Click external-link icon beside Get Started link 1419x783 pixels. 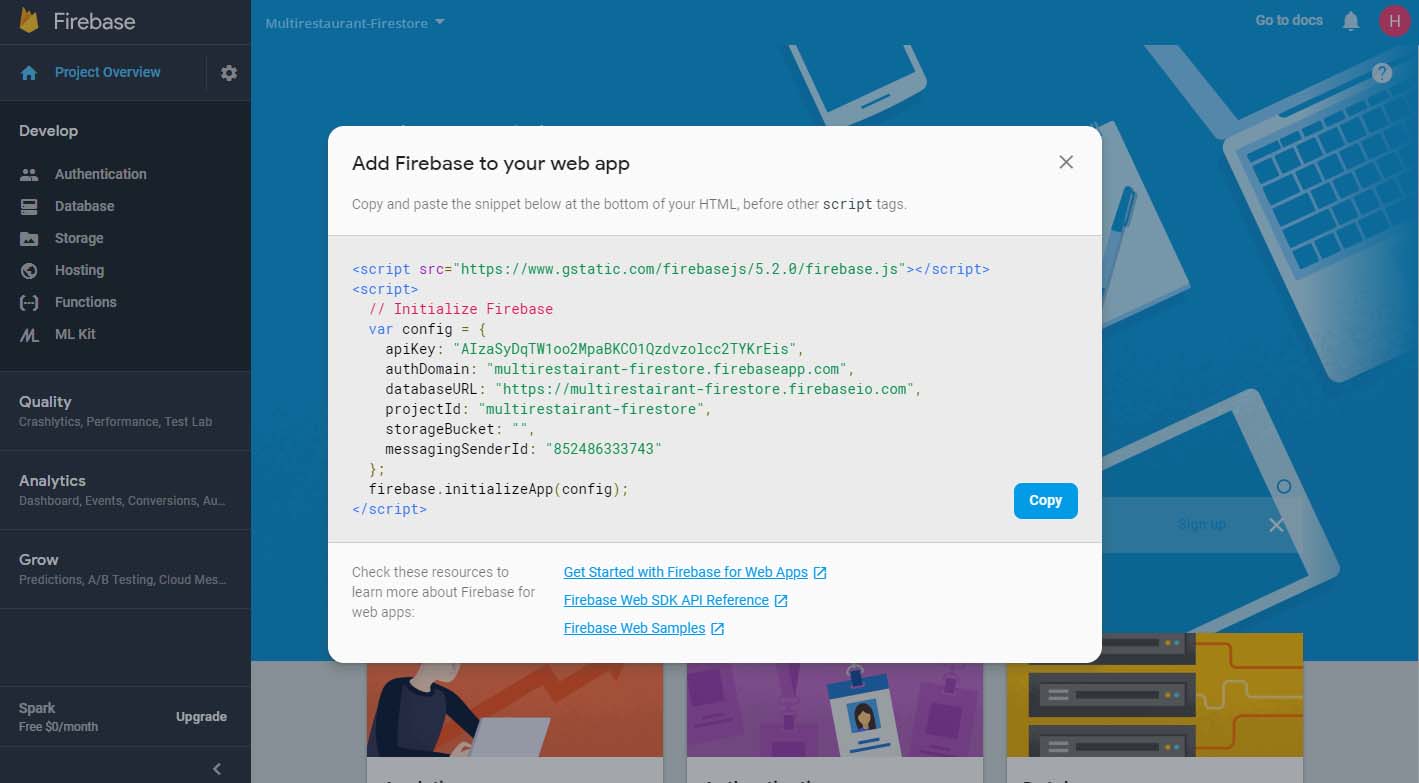click(x=820, y=573)
